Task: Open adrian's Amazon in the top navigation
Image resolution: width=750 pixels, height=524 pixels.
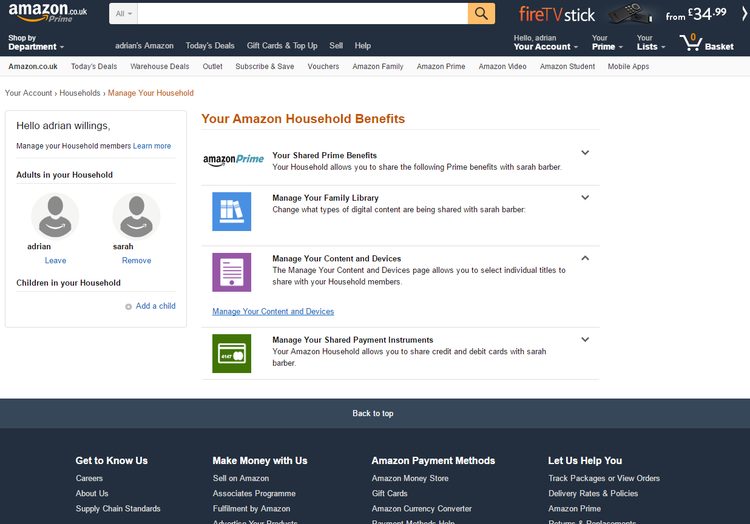Action: 144,46
